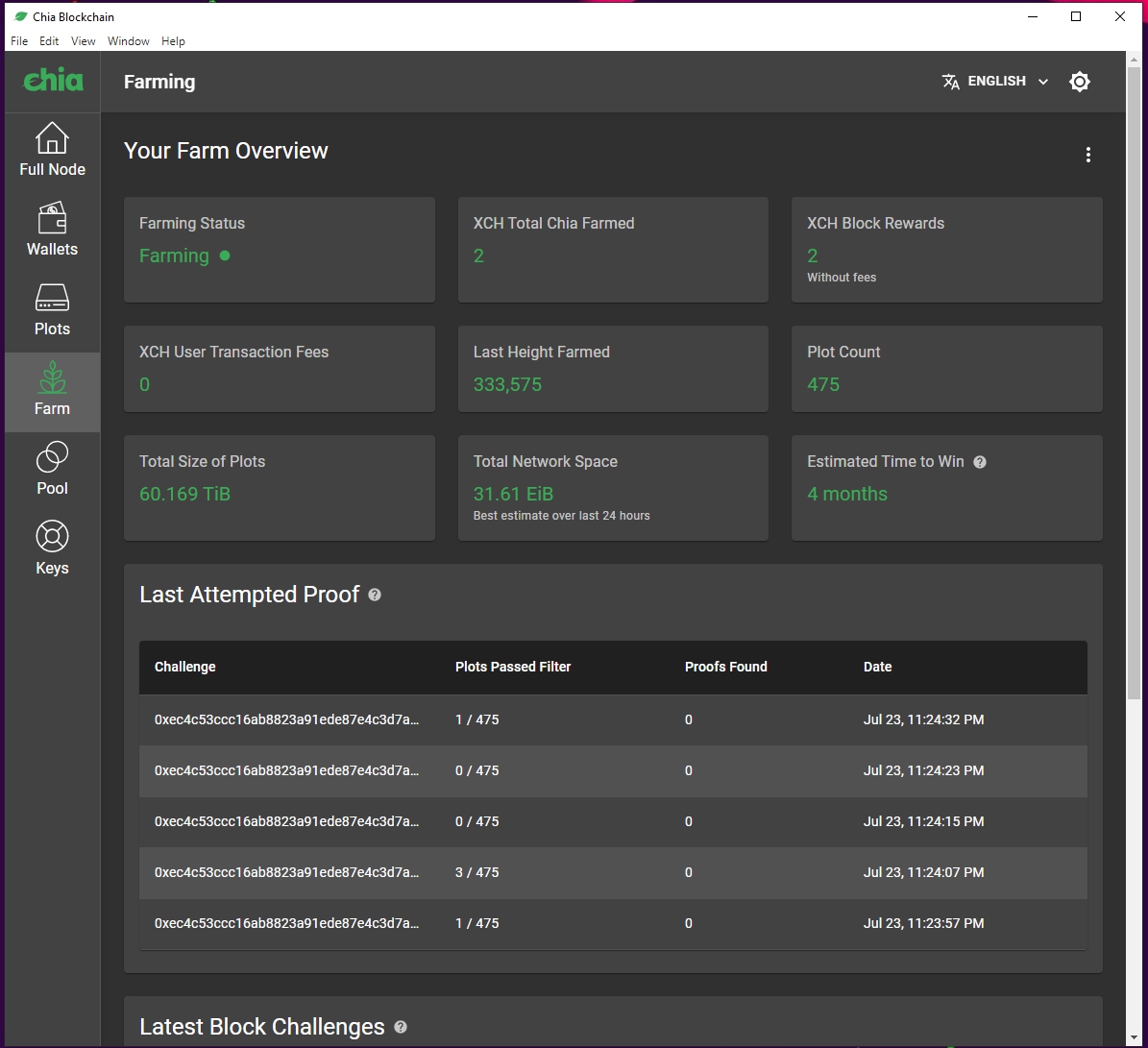Select challenge row dated 11:24:32 PM
The height and width of the screenshot is (1048, 1148).
pos(613,720)
